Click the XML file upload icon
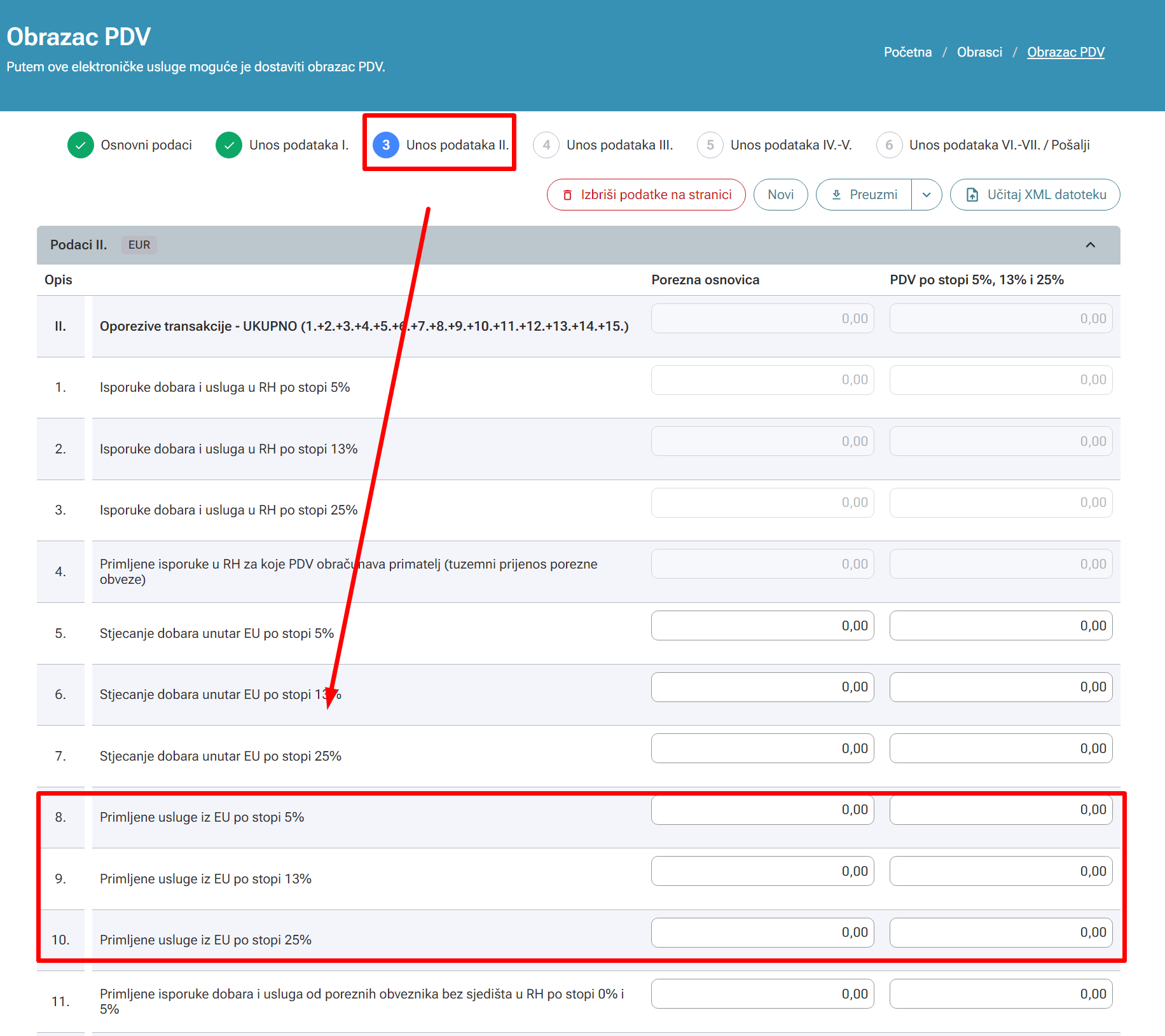 coord(972,195)
